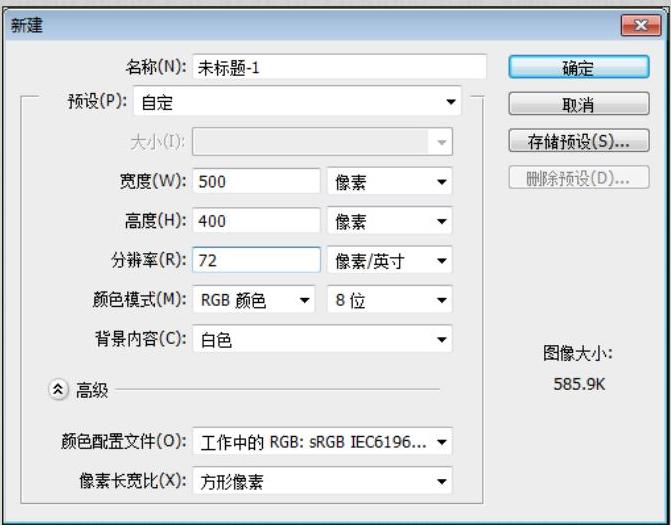Click the 存储预设(S)... button
The width and height of the screenshot is (671, 525).
[x=578, y=142]
